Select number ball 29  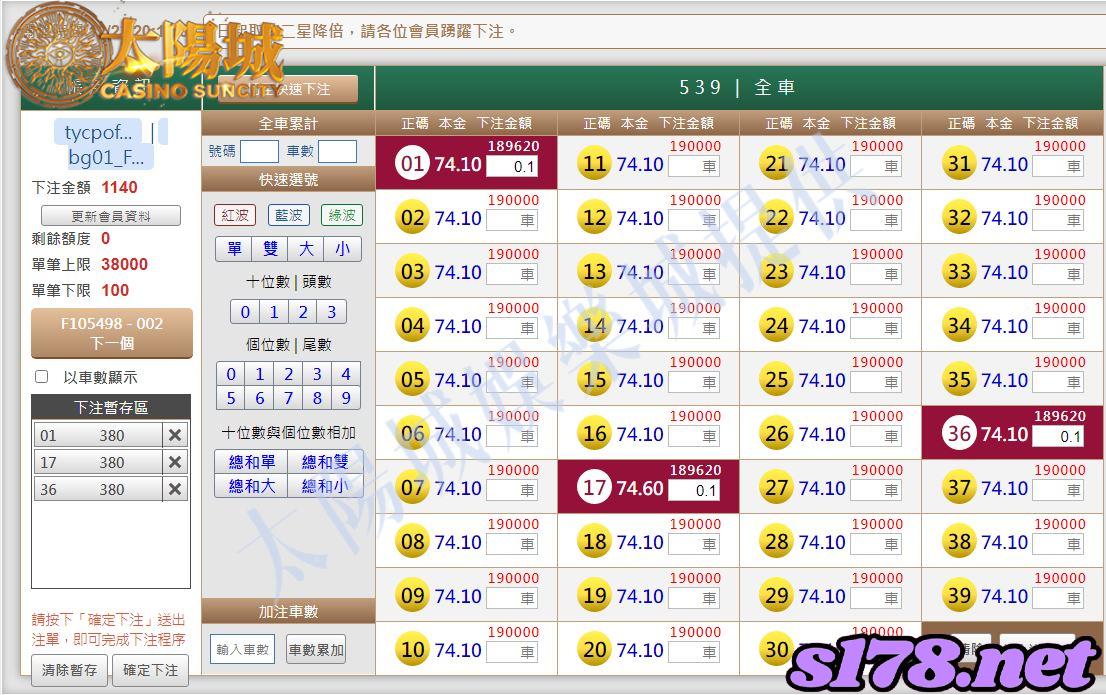click(777, 596)
